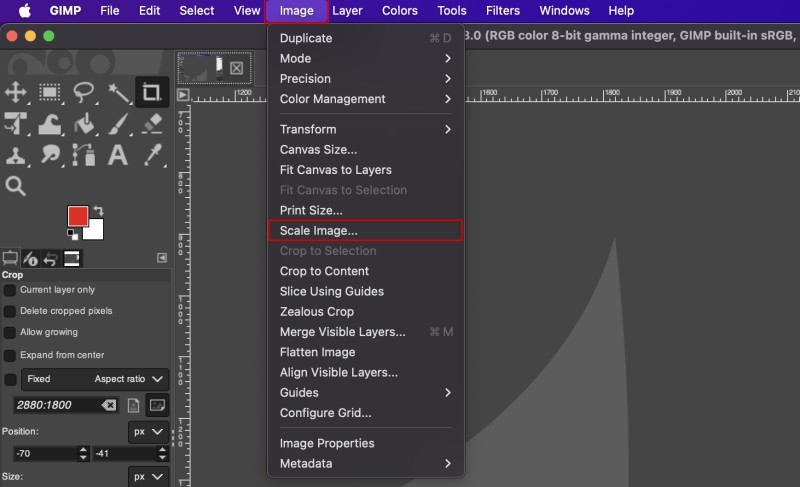Viewport: 800px width, 487px height.
Task: Expand the Guides submenu
Action: [365, 393]
